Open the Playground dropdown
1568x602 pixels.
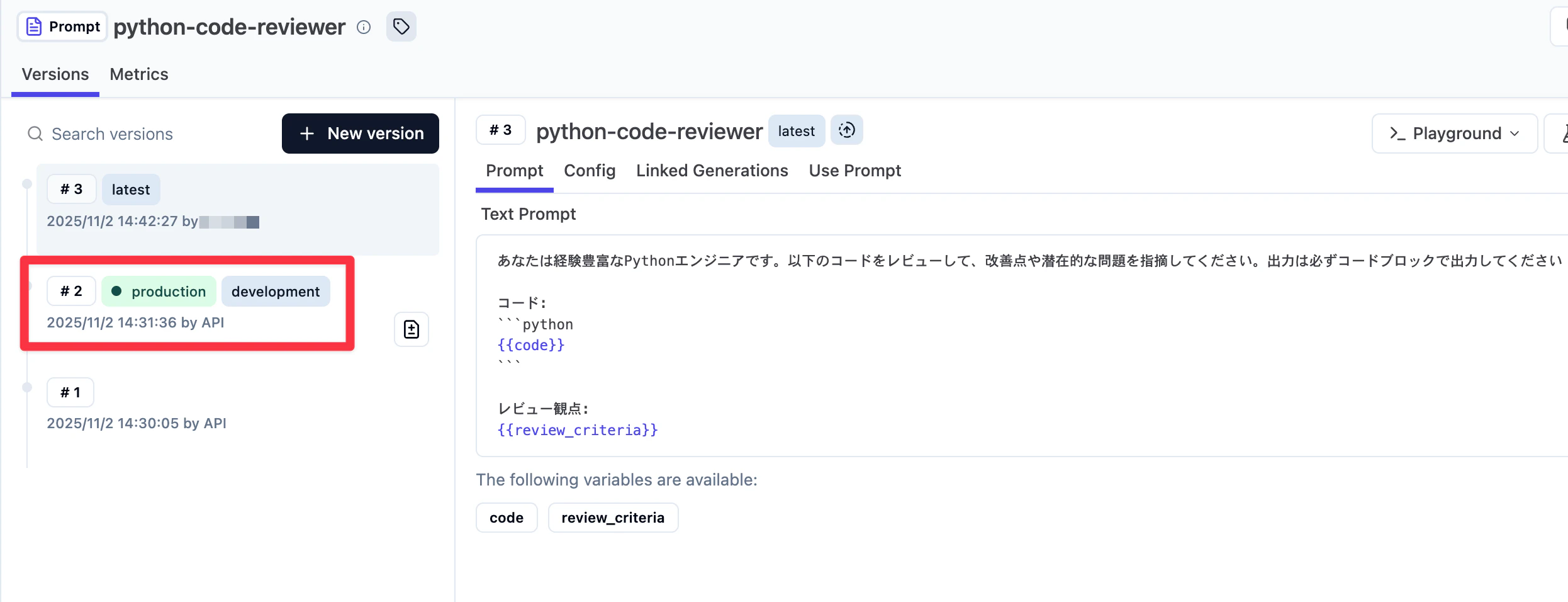(x=1455, y=133)
